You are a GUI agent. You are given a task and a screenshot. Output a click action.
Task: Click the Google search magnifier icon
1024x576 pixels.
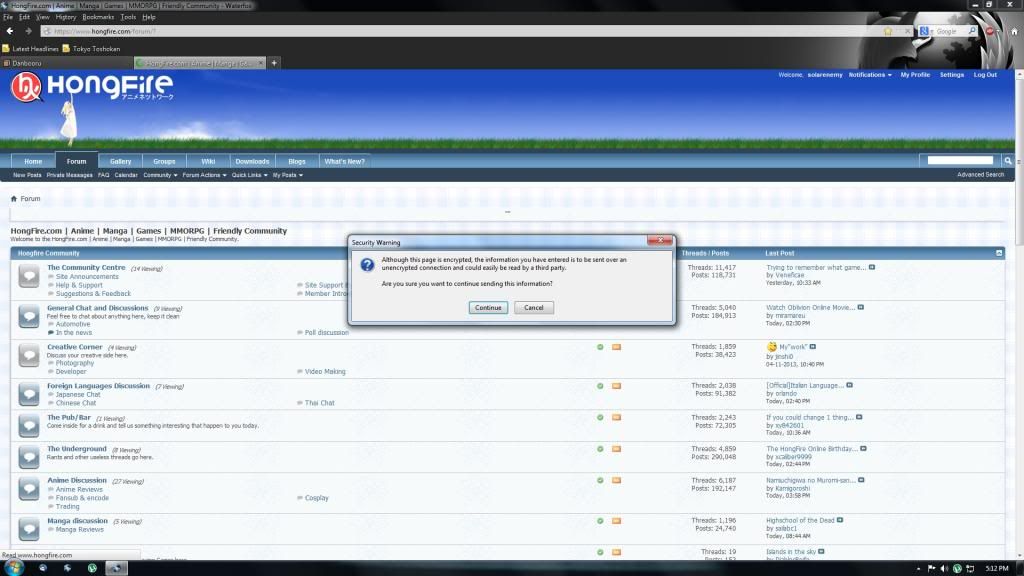972,31
